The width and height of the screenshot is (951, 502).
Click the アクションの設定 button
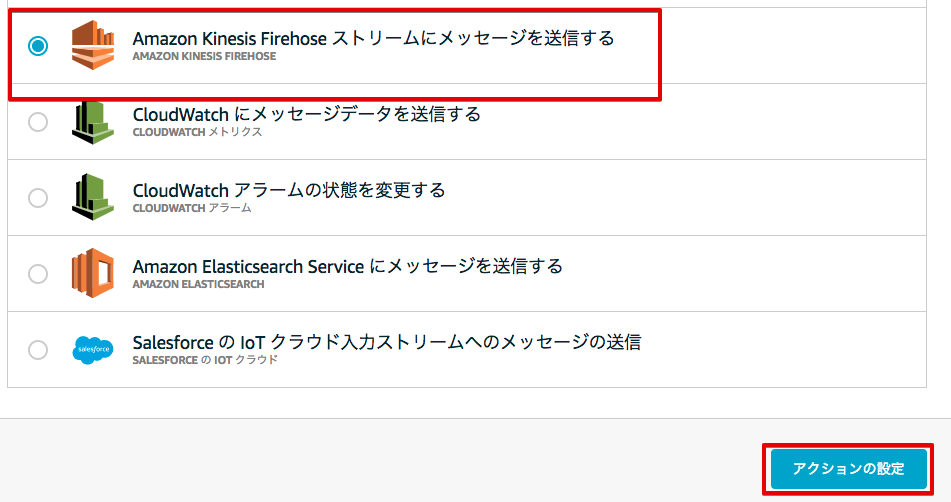(x=849, y=469)
